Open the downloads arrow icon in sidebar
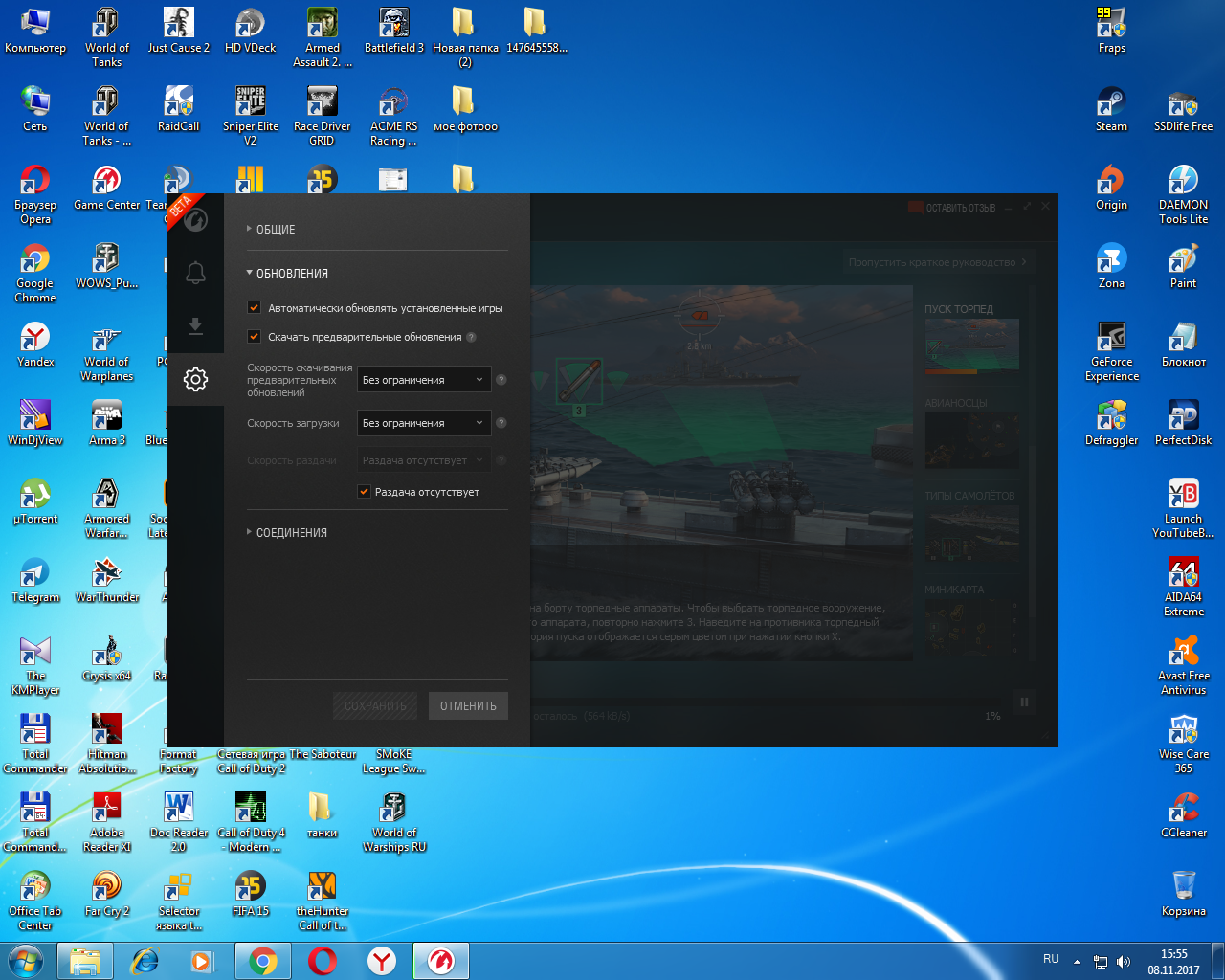 [195, 326]
